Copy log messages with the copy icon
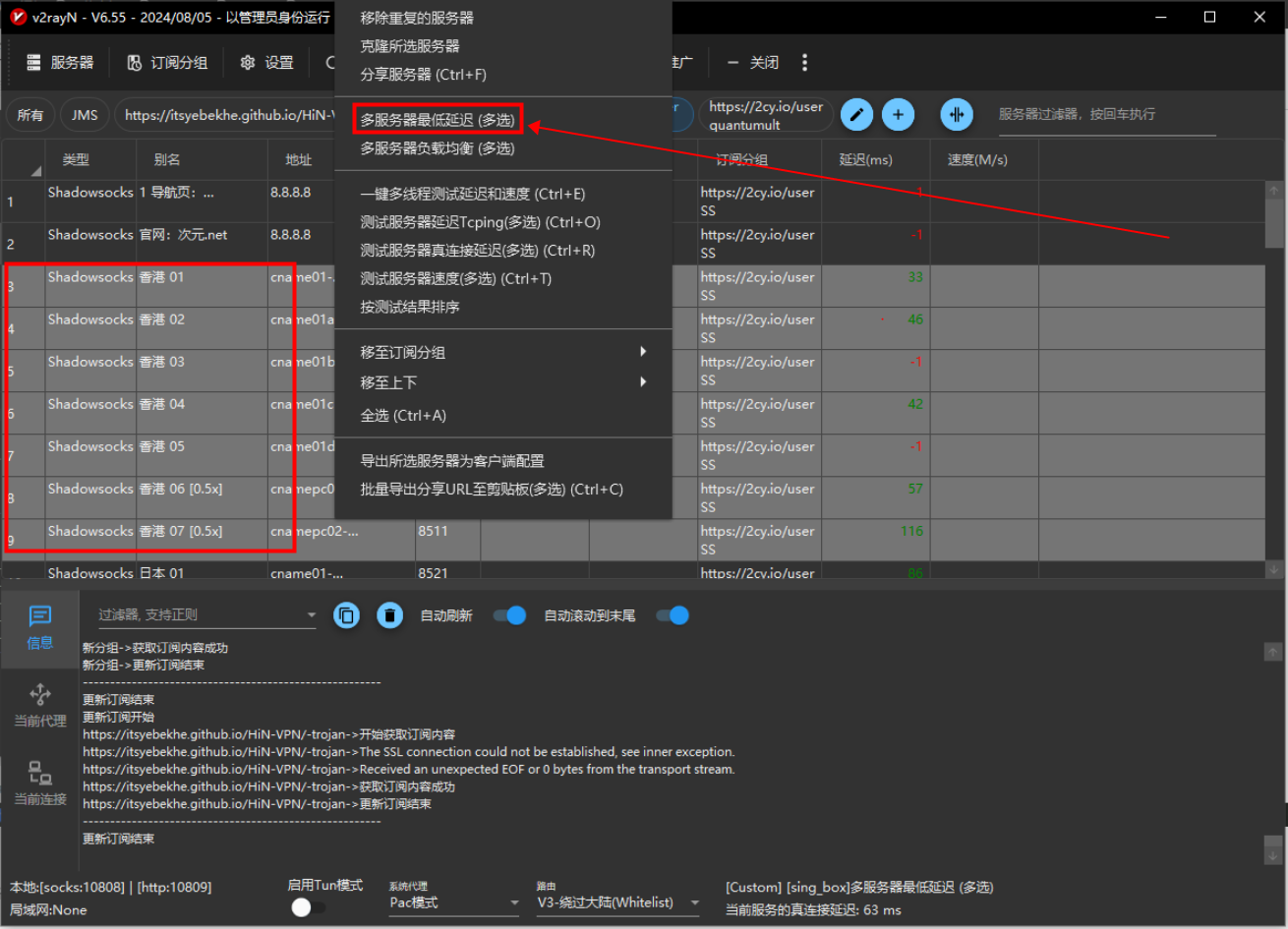 346,615
